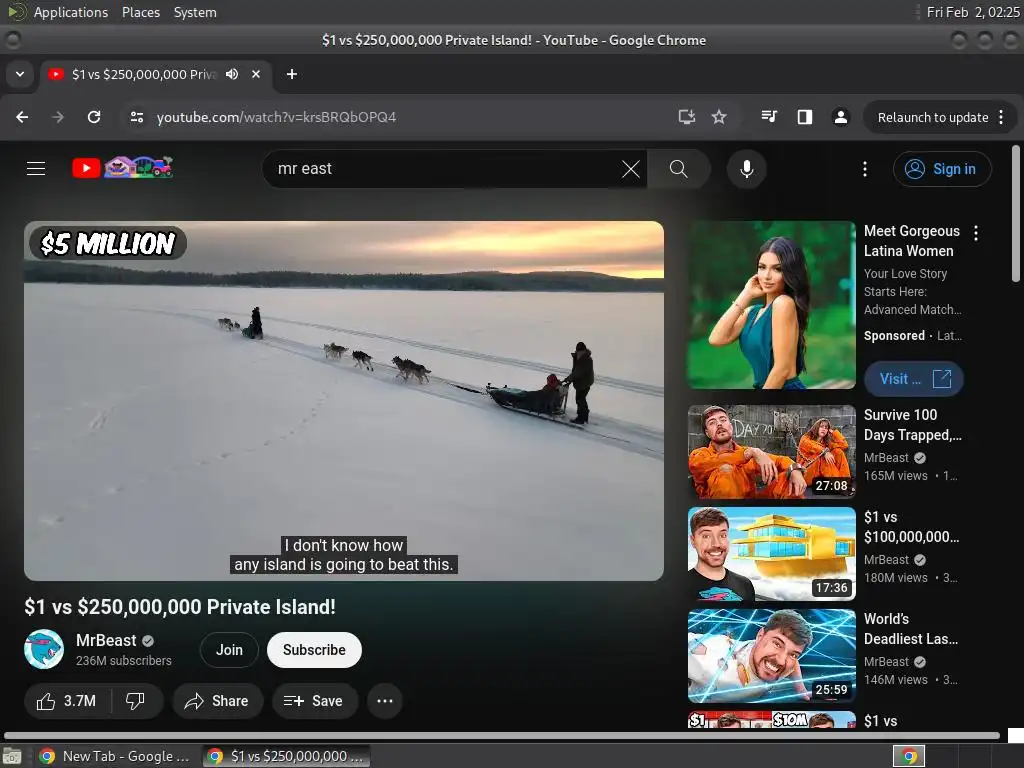Save the video to a playlist
This screenshot has width=1024, height=768.
click(314, 701)
